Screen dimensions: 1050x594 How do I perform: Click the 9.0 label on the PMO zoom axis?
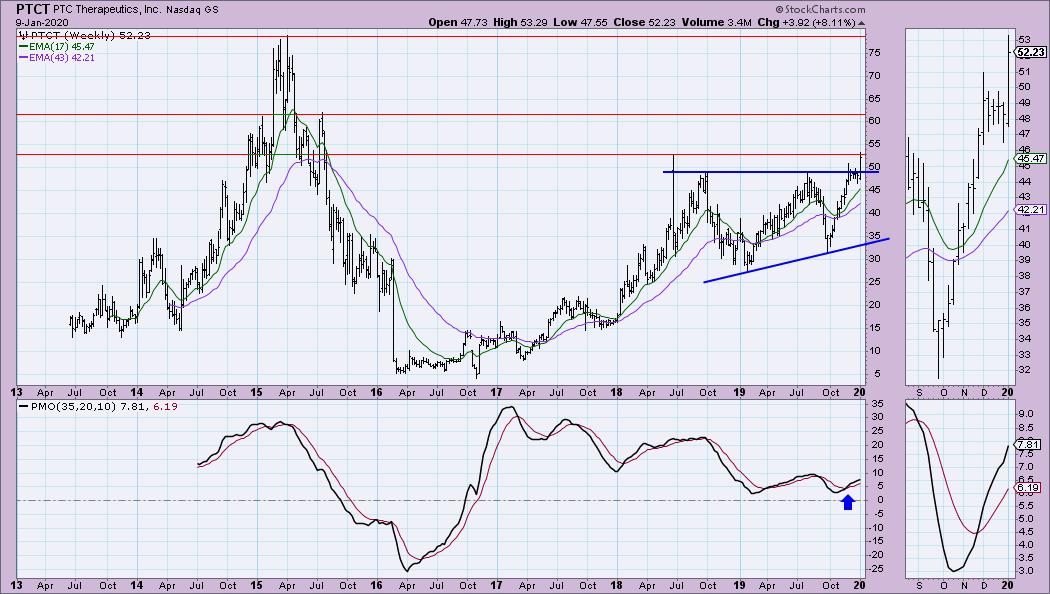1026,415
